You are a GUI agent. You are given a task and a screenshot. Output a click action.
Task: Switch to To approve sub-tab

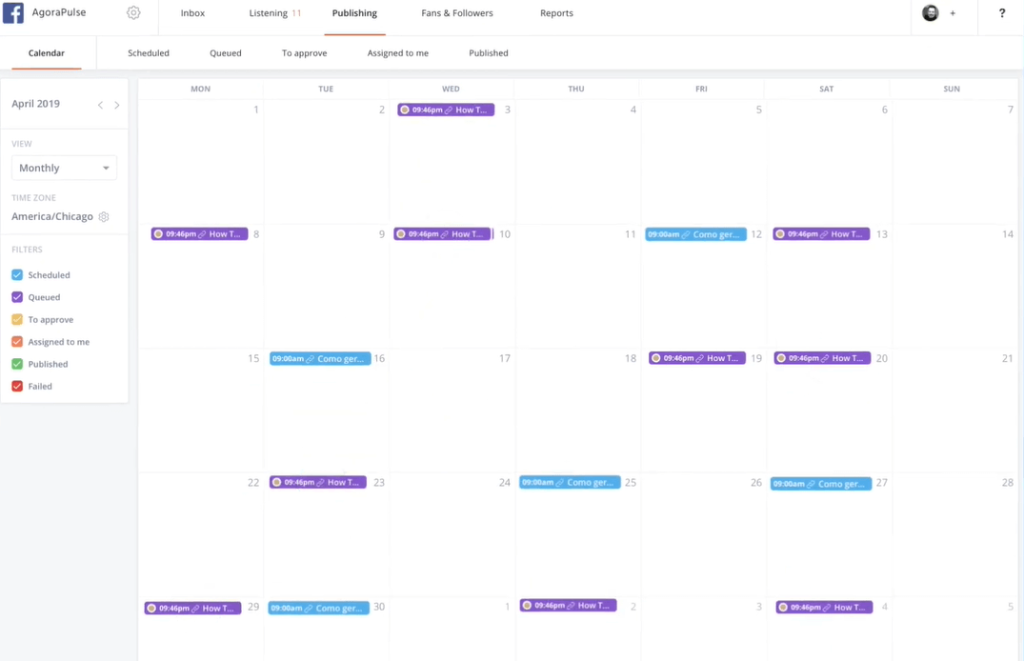304,53
